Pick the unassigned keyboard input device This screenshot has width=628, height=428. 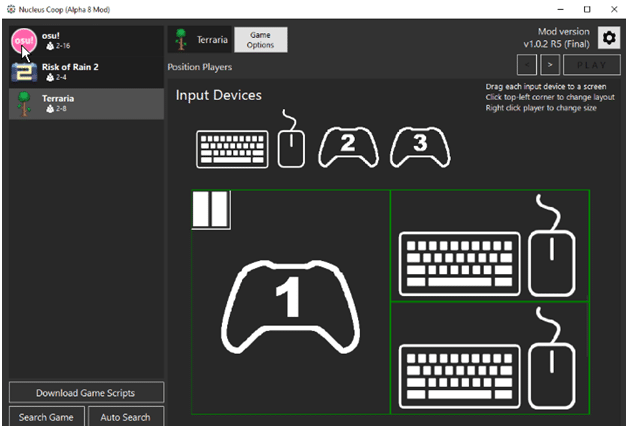coord(232,149)
